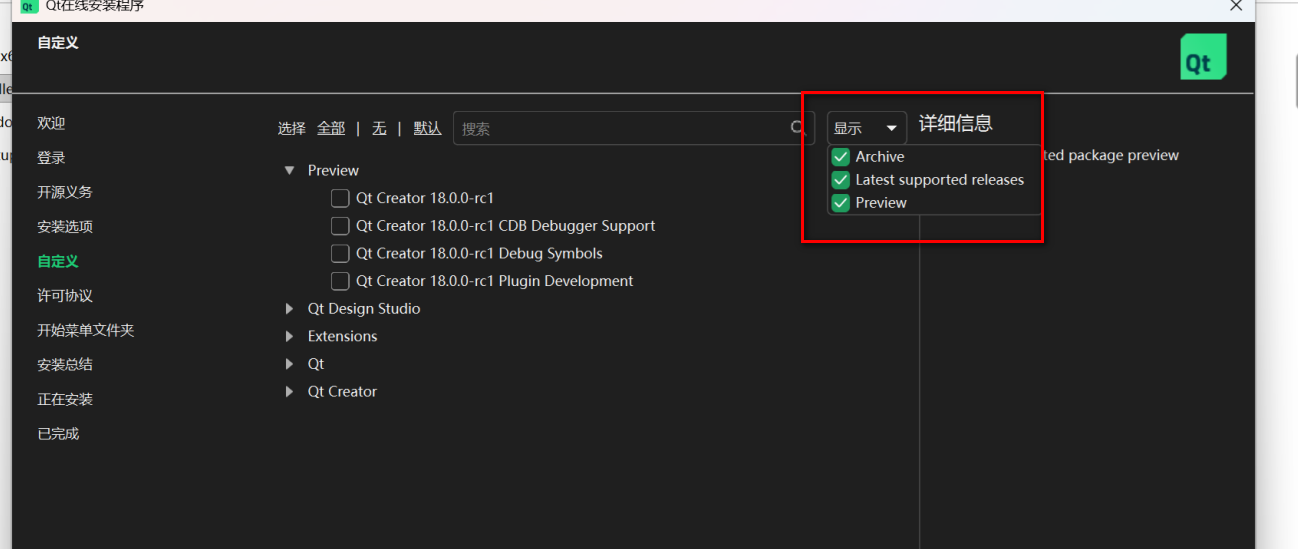This screenshot has height=549, width=1298.
Task: Select the Extensions tree row label
Action: 343,336
